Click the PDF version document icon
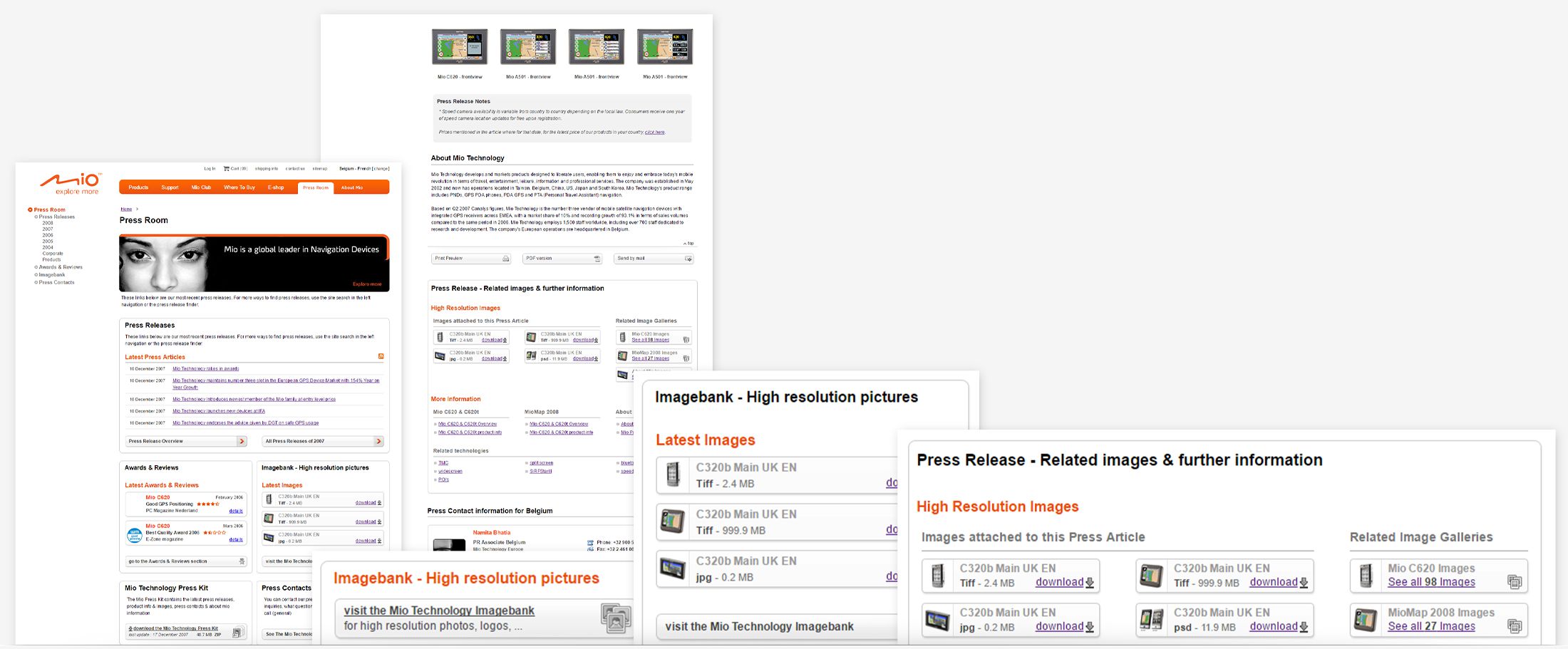This screenshot has height=649, width=1568. tap(597, 259)
